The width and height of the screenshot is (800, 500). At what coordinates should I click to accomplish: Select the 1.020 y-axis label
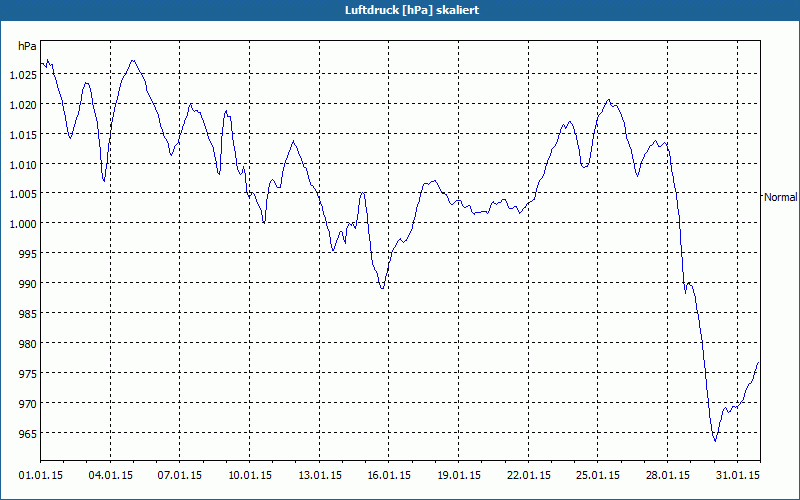click(x=23, y=105)
